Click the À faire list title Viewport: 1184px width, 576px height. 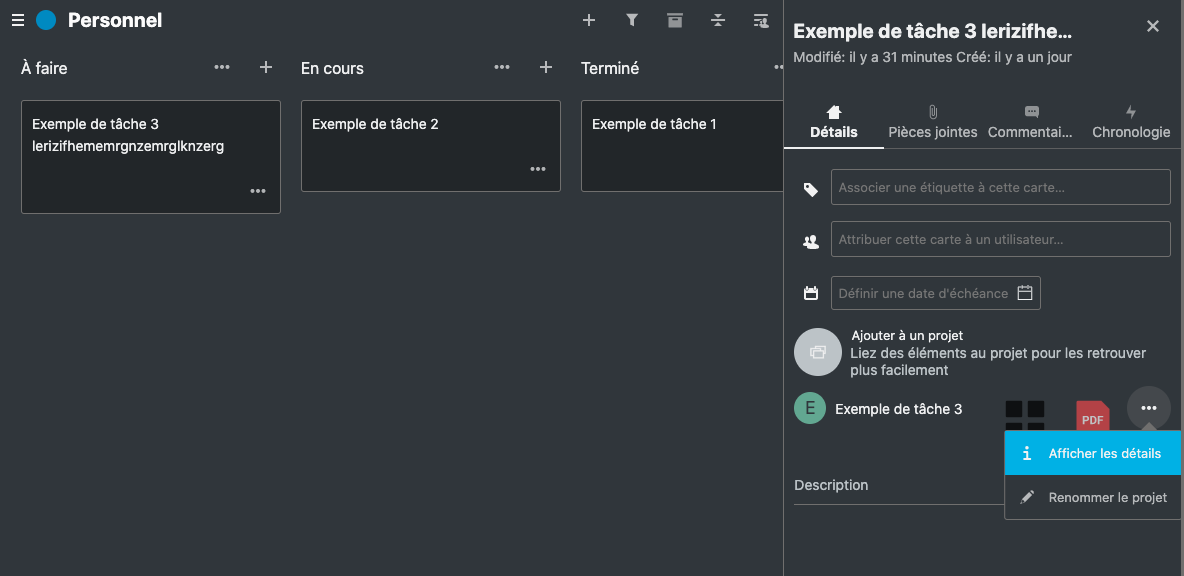(x=44, y=68)
